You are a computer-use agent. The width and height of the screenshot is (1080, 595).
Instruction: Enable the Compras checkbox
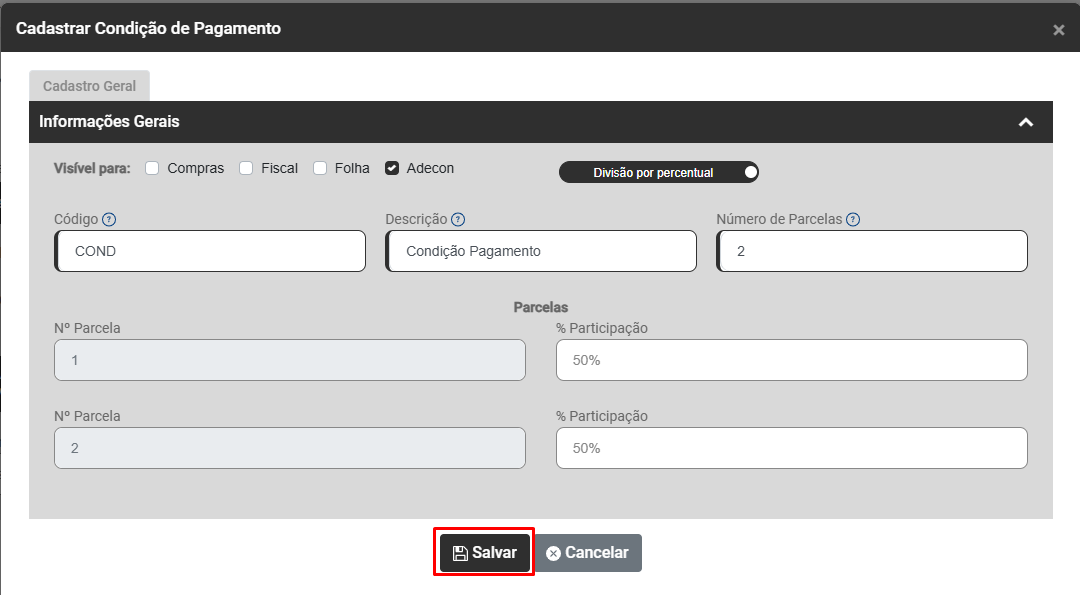(x=153, y=168)
